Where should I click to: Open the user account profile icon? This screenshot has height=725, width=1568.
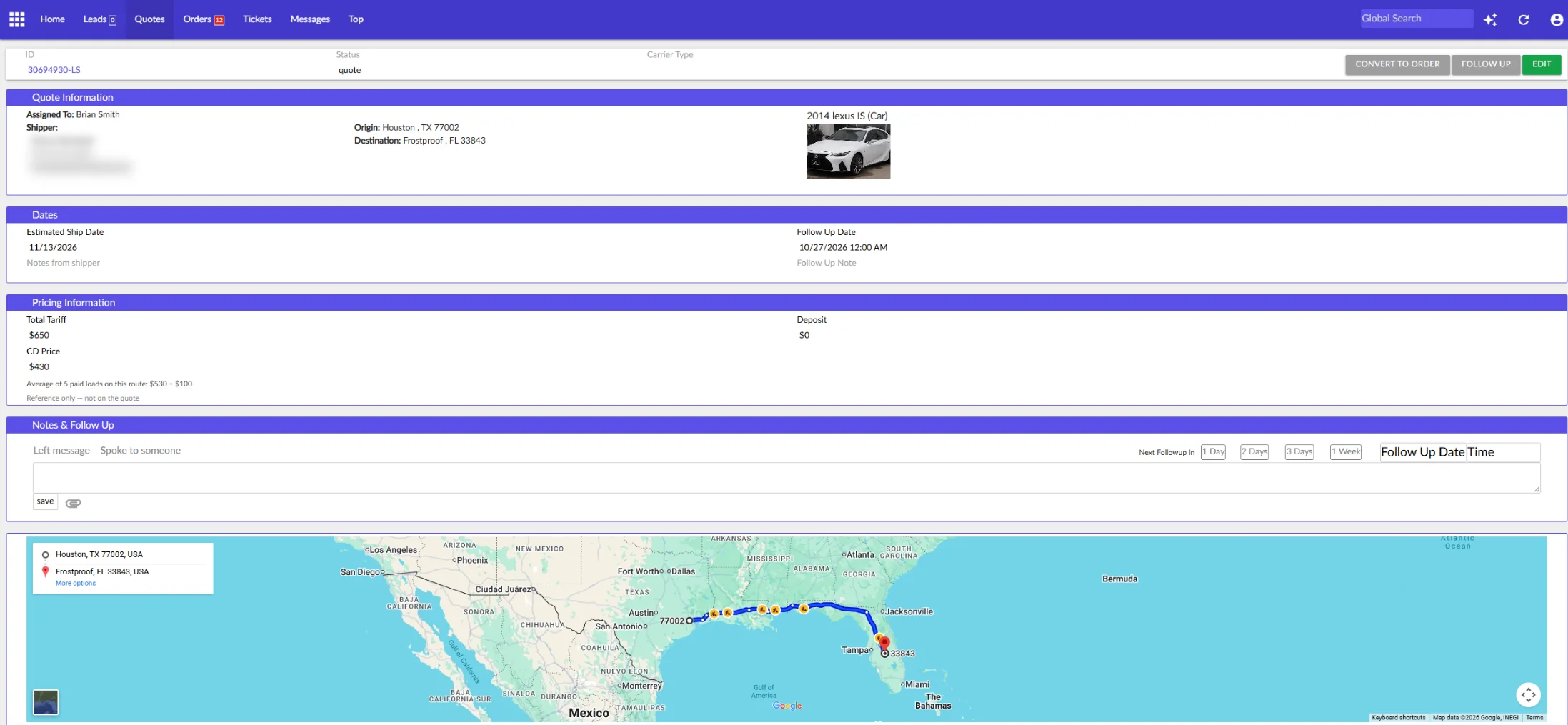click(1557, 19)
